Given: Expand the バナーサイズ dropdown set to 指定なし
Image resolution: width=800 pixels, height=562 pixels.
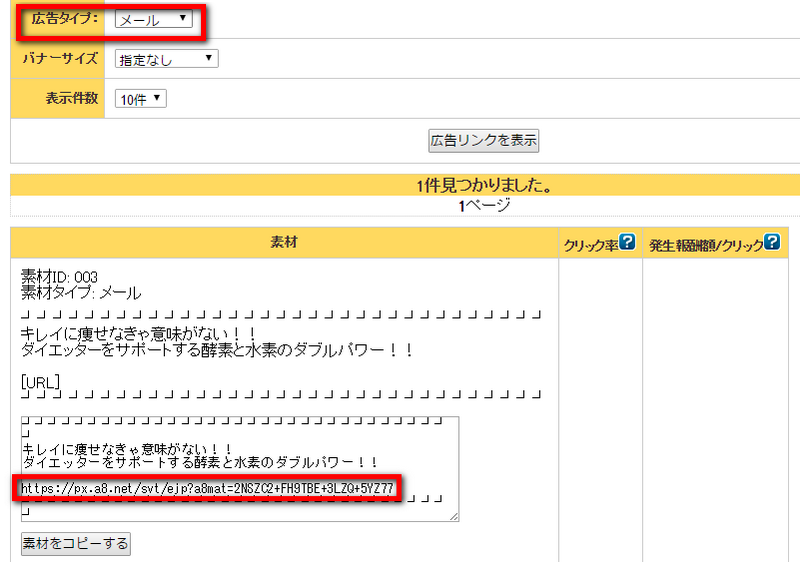Looking at the screenshot, I should (x=166, y=59).
